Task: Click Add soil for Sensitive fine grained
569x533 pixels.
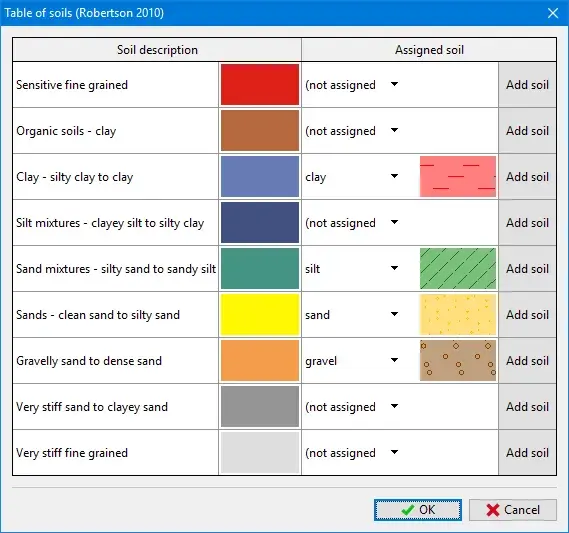Action: tap(527, 85)
